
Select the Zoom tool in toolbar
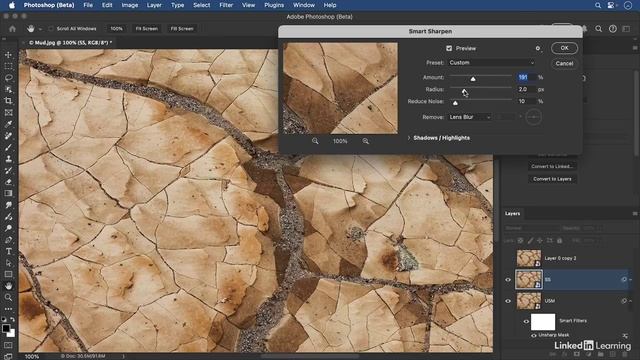(8, 297)
